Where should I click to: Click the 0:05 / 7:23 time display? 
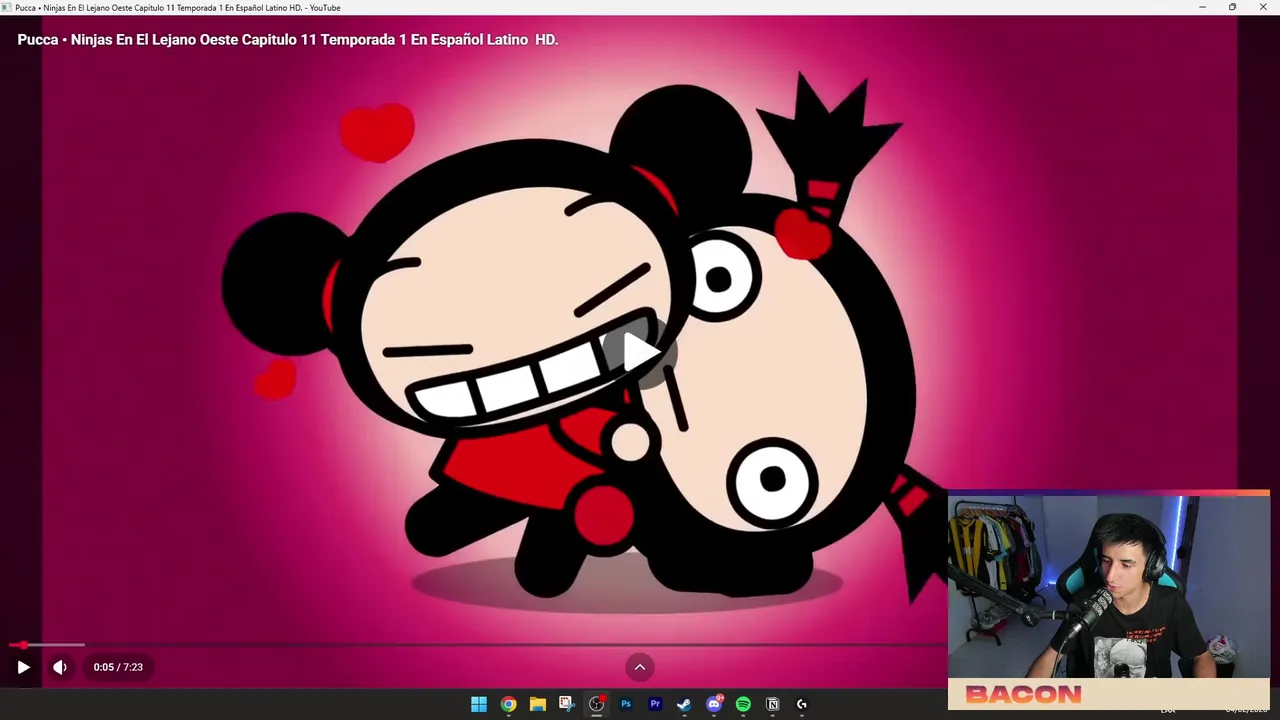tap(118, 667)
